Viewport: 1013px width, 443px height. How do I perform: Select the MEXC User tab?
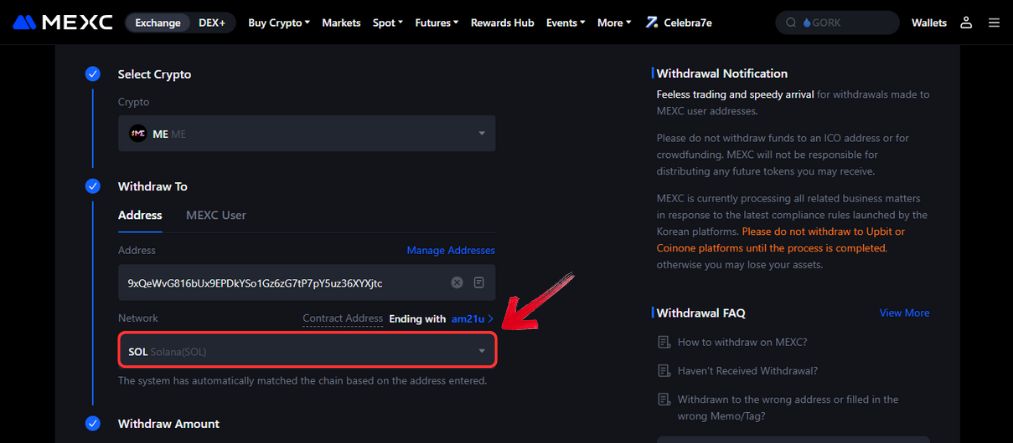tap(216, 215)
